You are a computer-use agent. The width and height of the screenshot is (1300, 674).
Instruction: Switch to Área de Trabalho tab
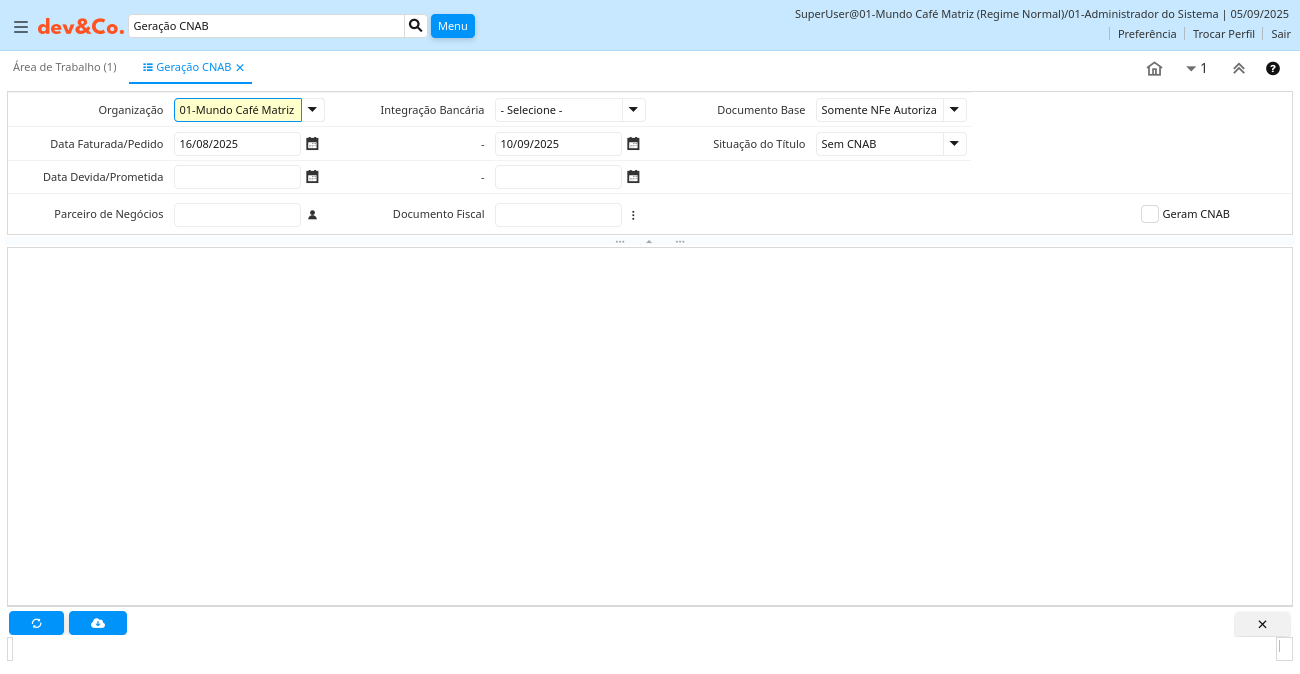click(64, 67)
